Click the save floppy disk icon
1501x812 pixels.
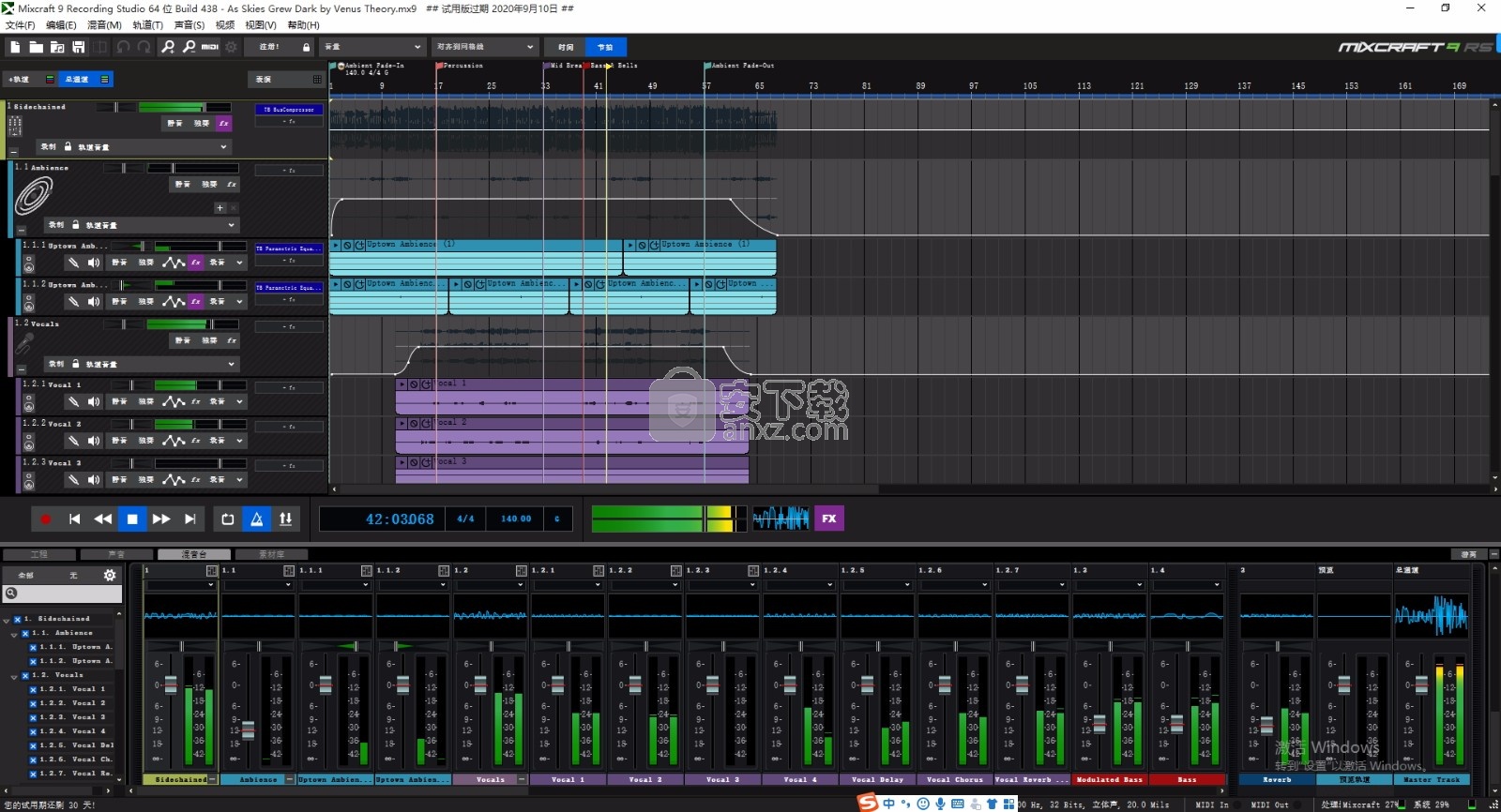tap(79, 47)
